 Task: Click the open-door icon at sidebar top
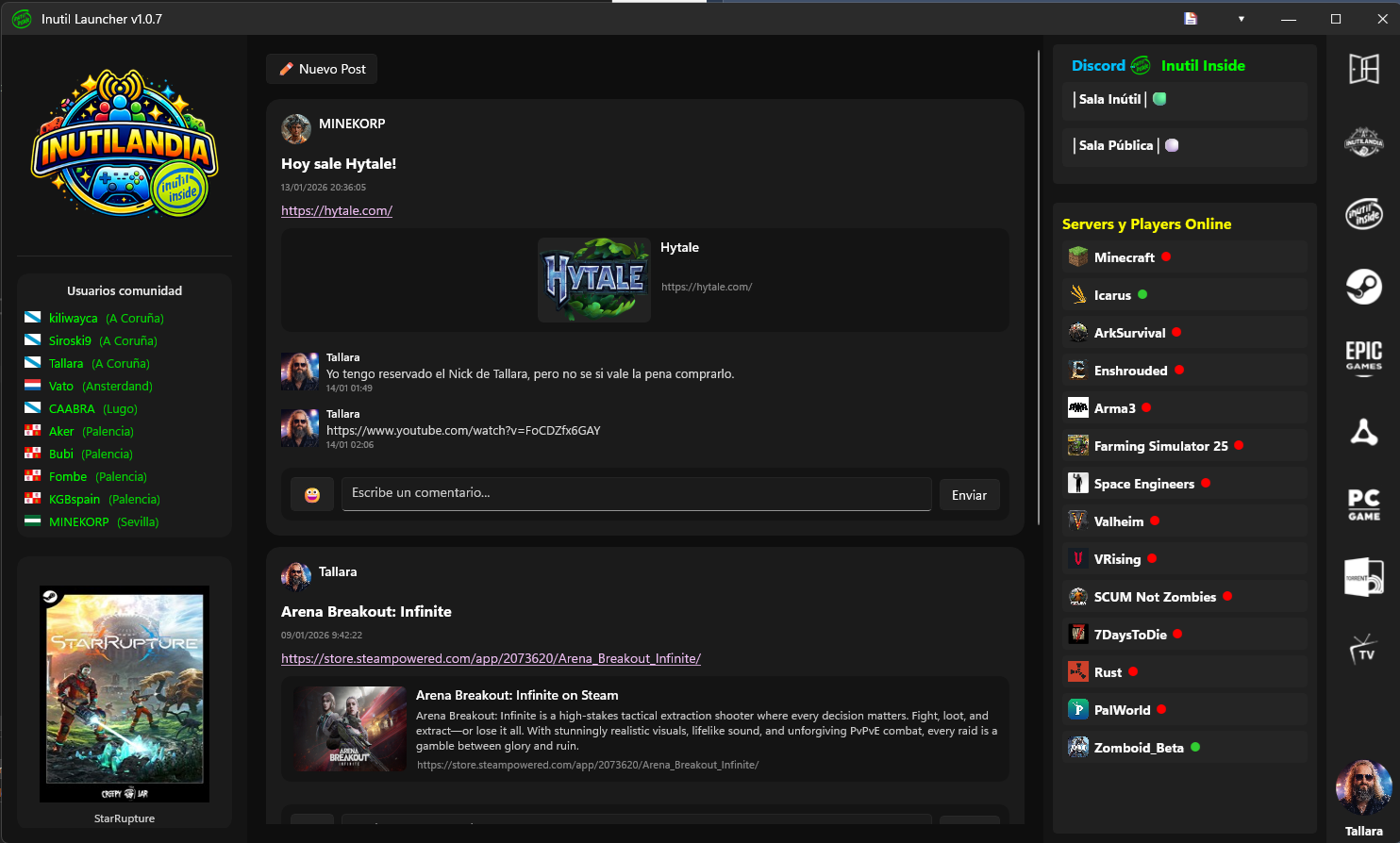(x=1363, y=69)
